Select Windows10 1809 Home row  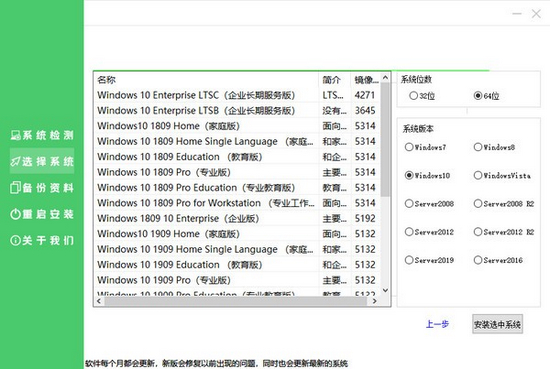point(237,126)
